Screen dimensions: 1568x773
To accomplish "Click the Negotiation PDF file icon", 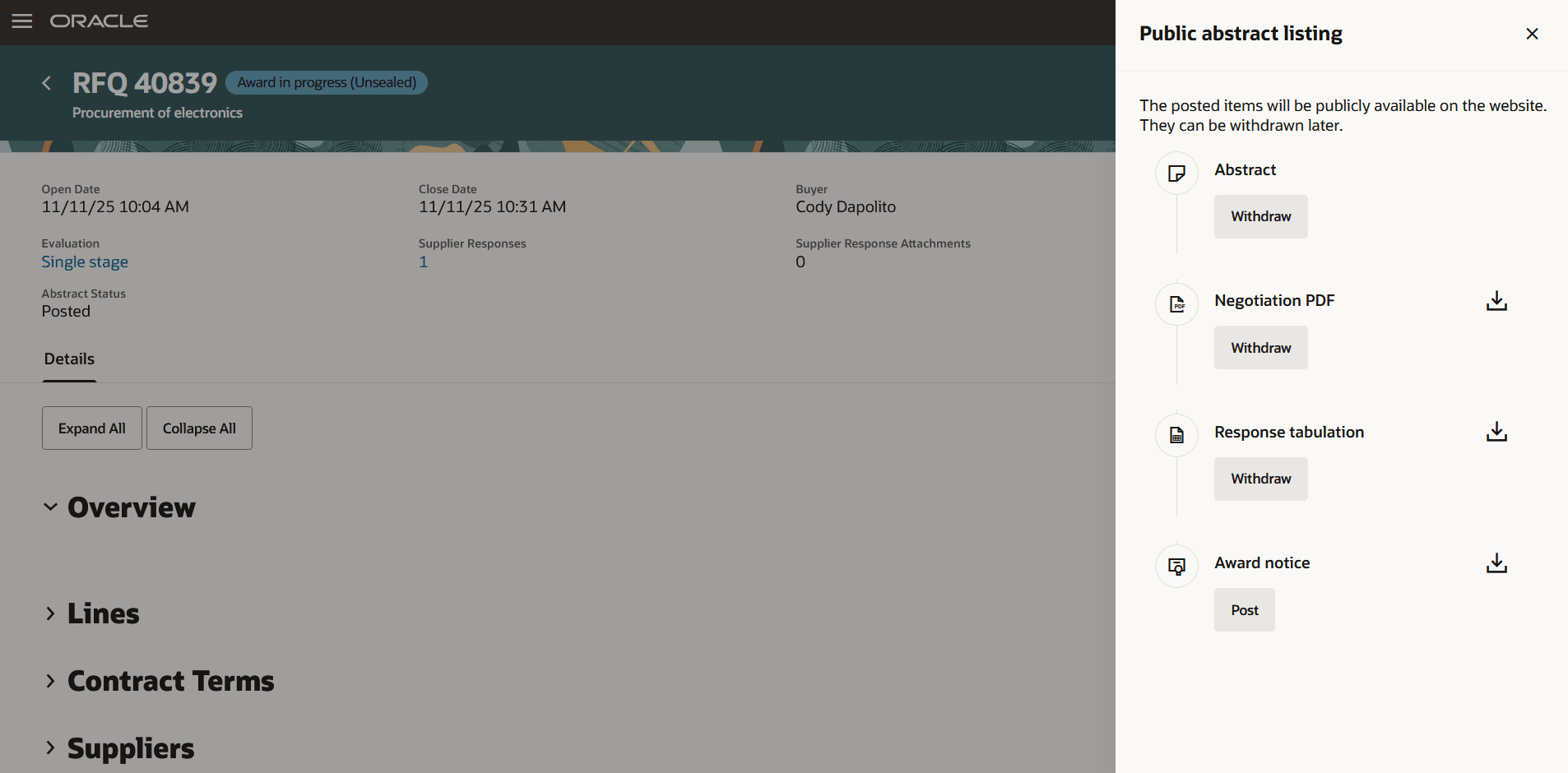I will (1176, 304).
